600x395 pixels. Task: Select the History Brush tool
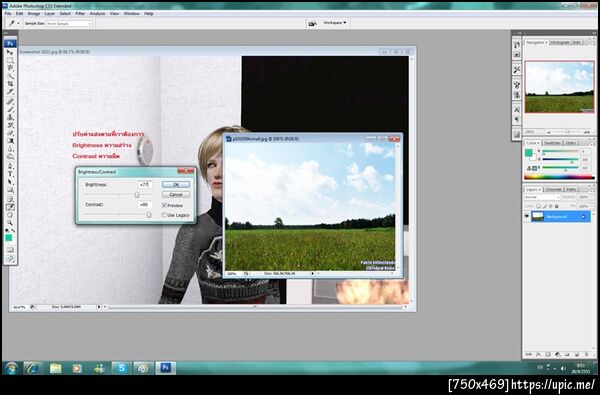click(10, 125)
